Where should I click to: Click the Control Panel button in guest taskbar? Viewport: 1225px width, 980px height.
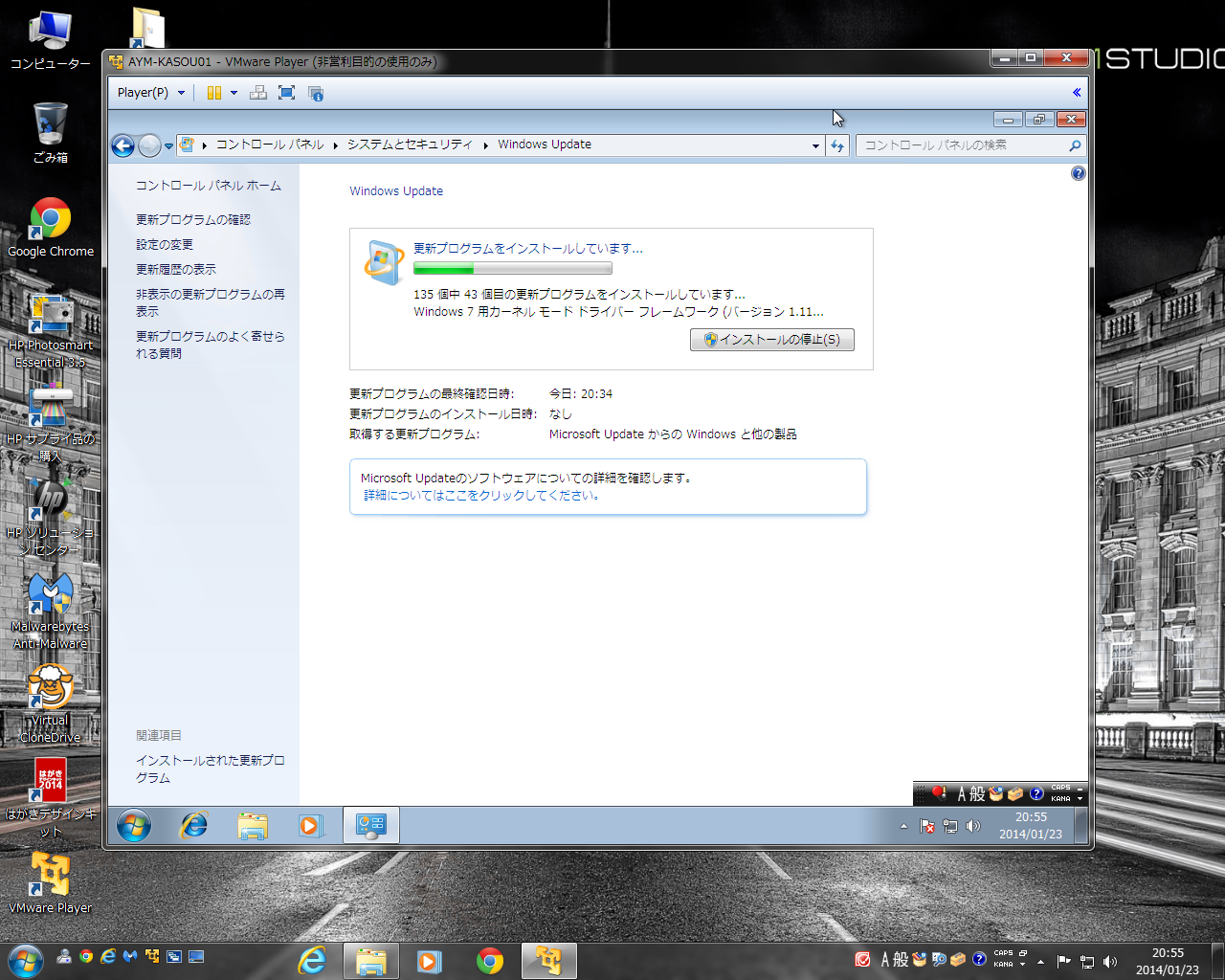370,825
